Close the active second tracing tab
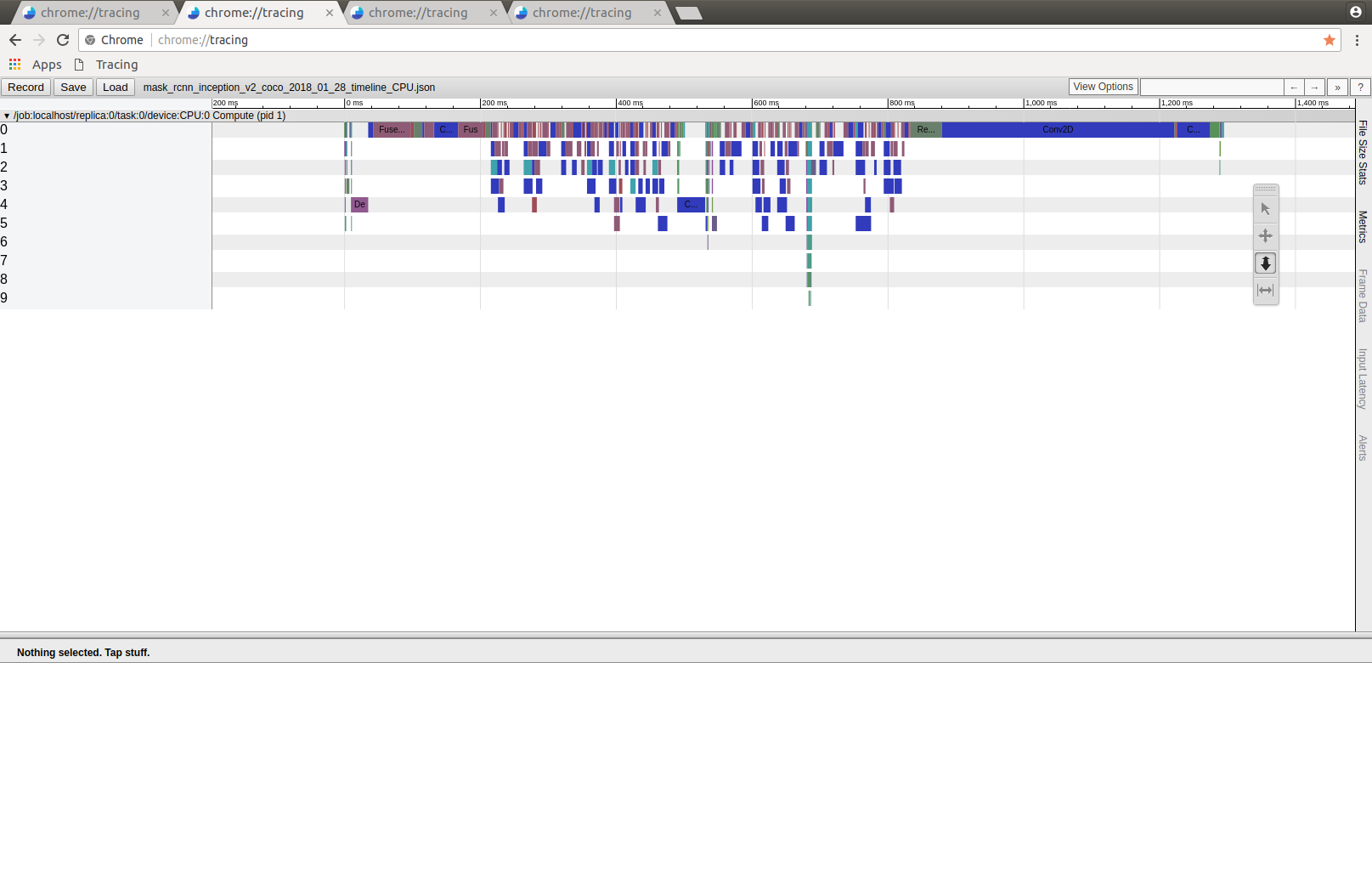The height and width of the screenshot is (872, 1372). pos(330,13)
